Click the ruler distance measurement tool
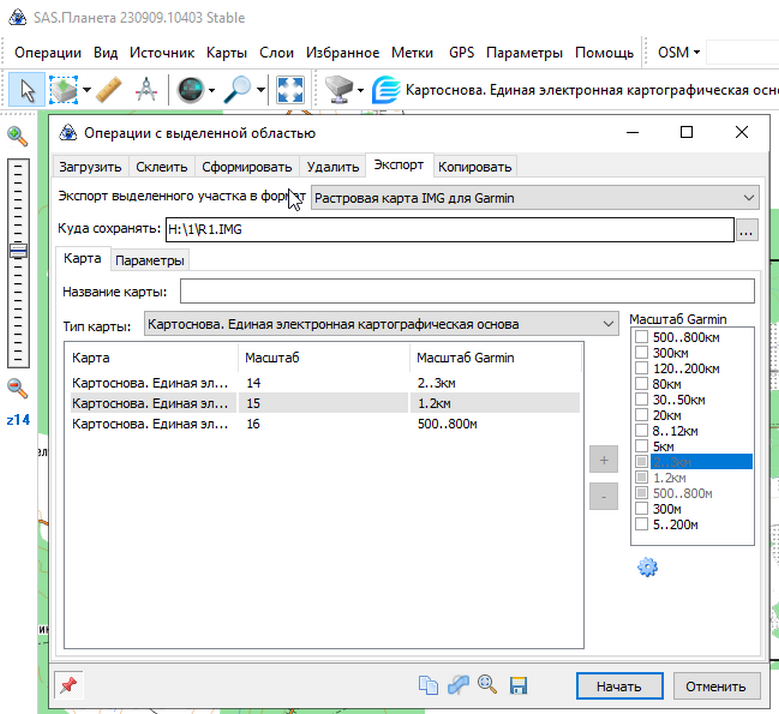The image size is (779, 714). pyautogui.click(x=108, y=90)
